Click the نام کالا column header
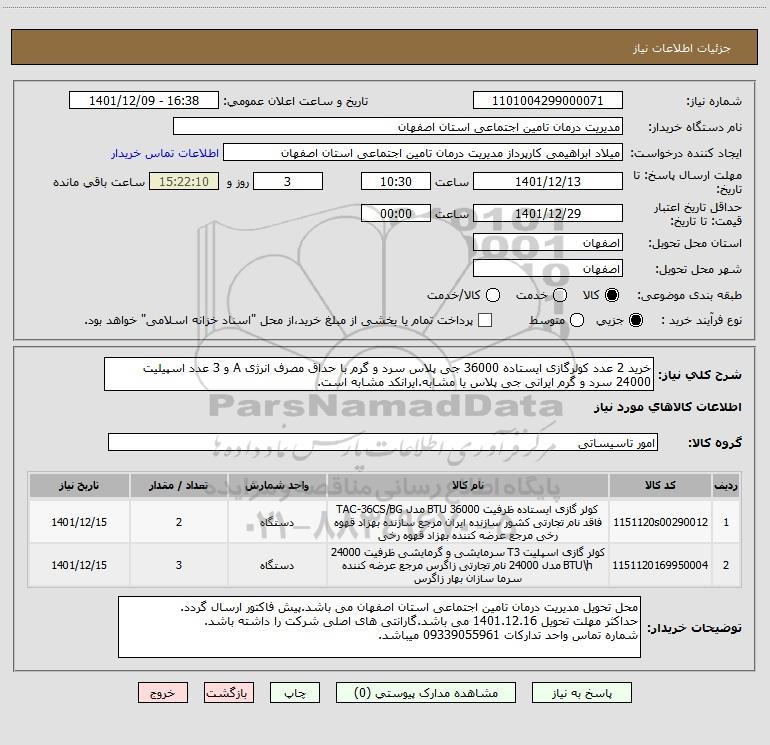 coord(468,485)
